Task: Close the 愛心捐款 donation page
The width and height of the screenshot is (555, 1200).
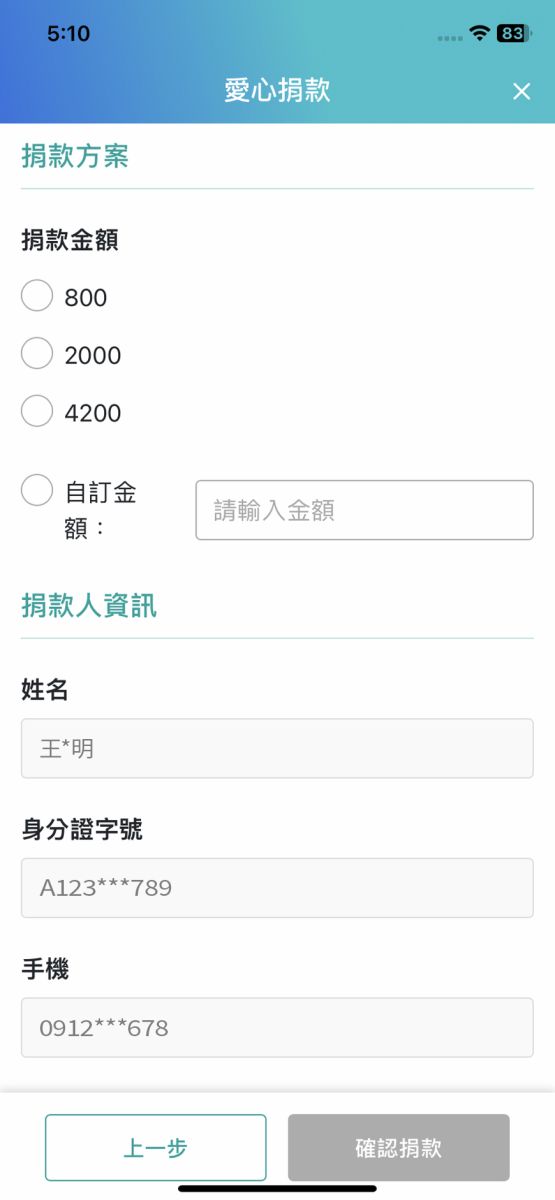Action: click(521, 92)
